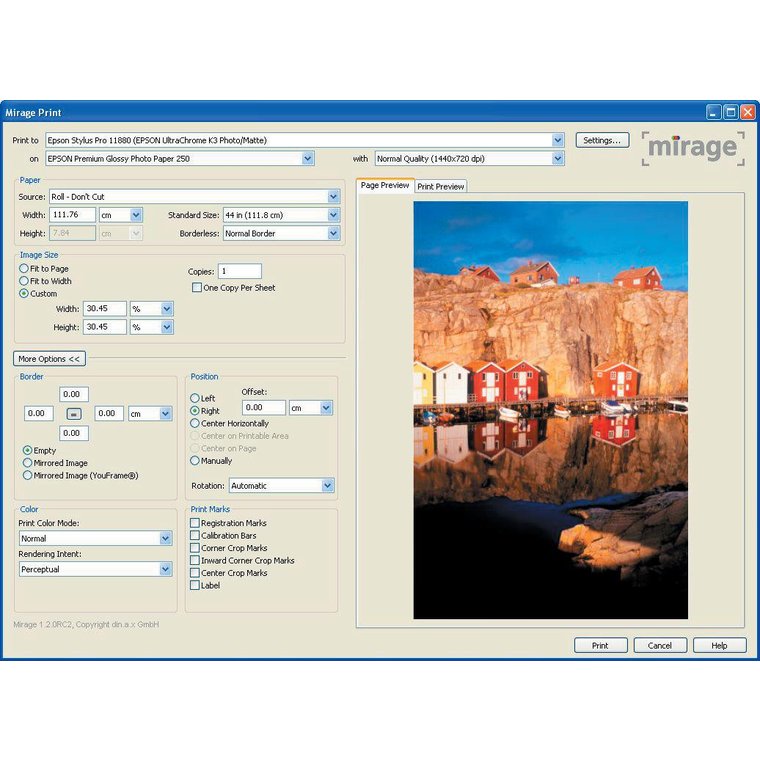760x760 pixels.
Task: Close the Mirage Print dialog
Action: coord(747,113)
